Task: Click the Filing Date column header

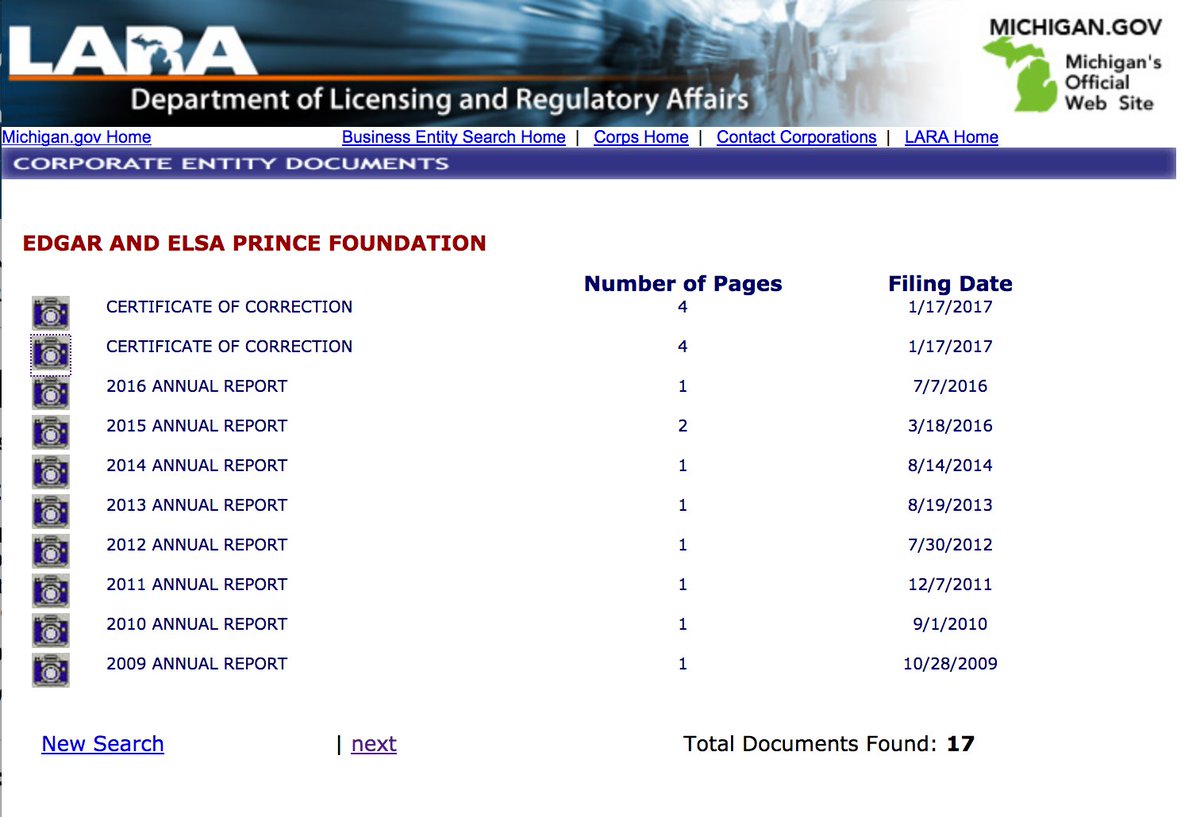Action: tap(950, 284)
